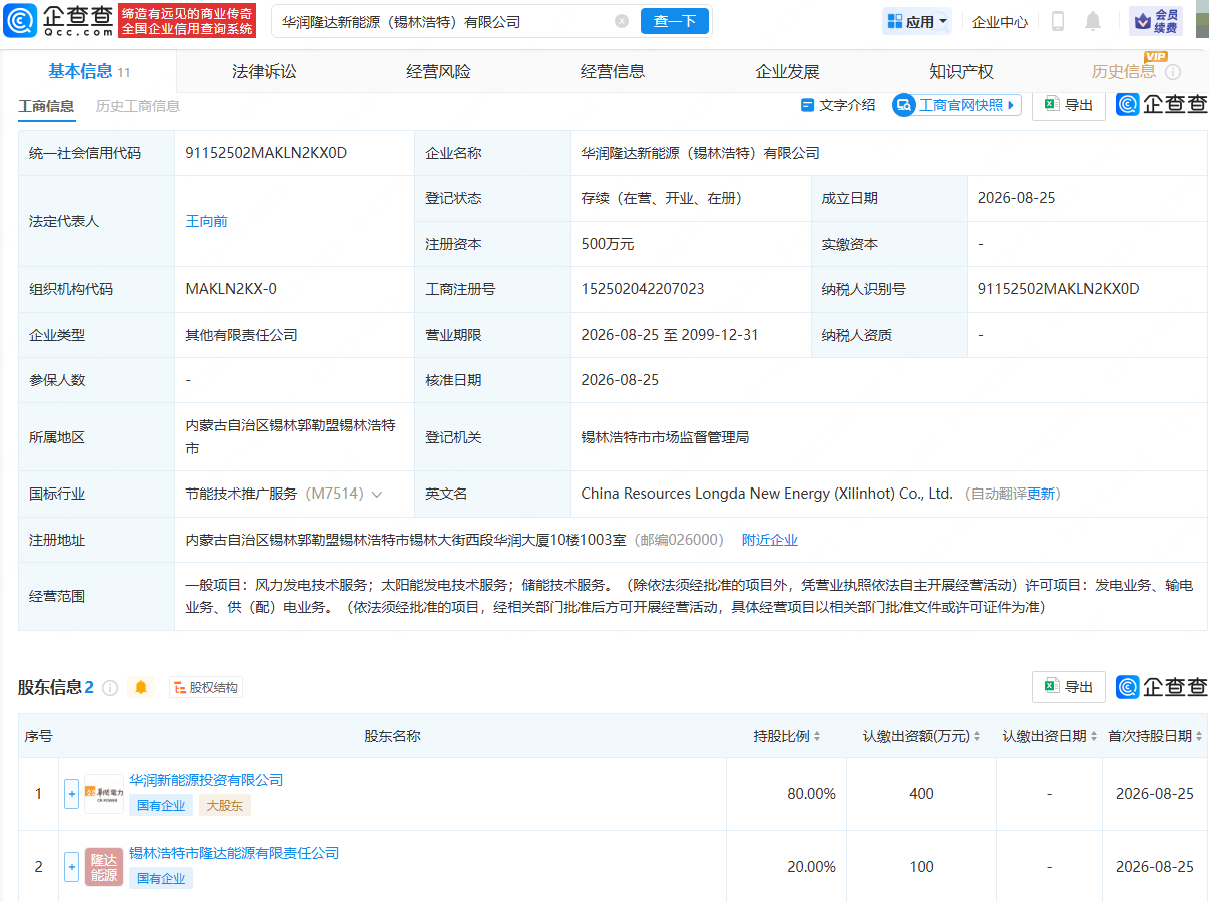Click 国有企业 tag under 华润新能源投资有限公司

point(161,805)
